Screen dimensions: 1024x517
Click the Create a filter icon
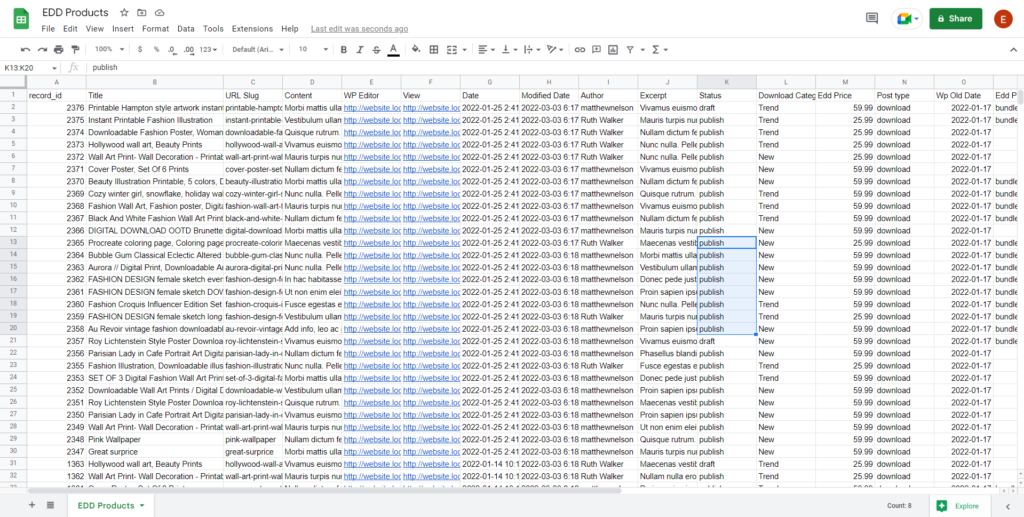(630, 50)
